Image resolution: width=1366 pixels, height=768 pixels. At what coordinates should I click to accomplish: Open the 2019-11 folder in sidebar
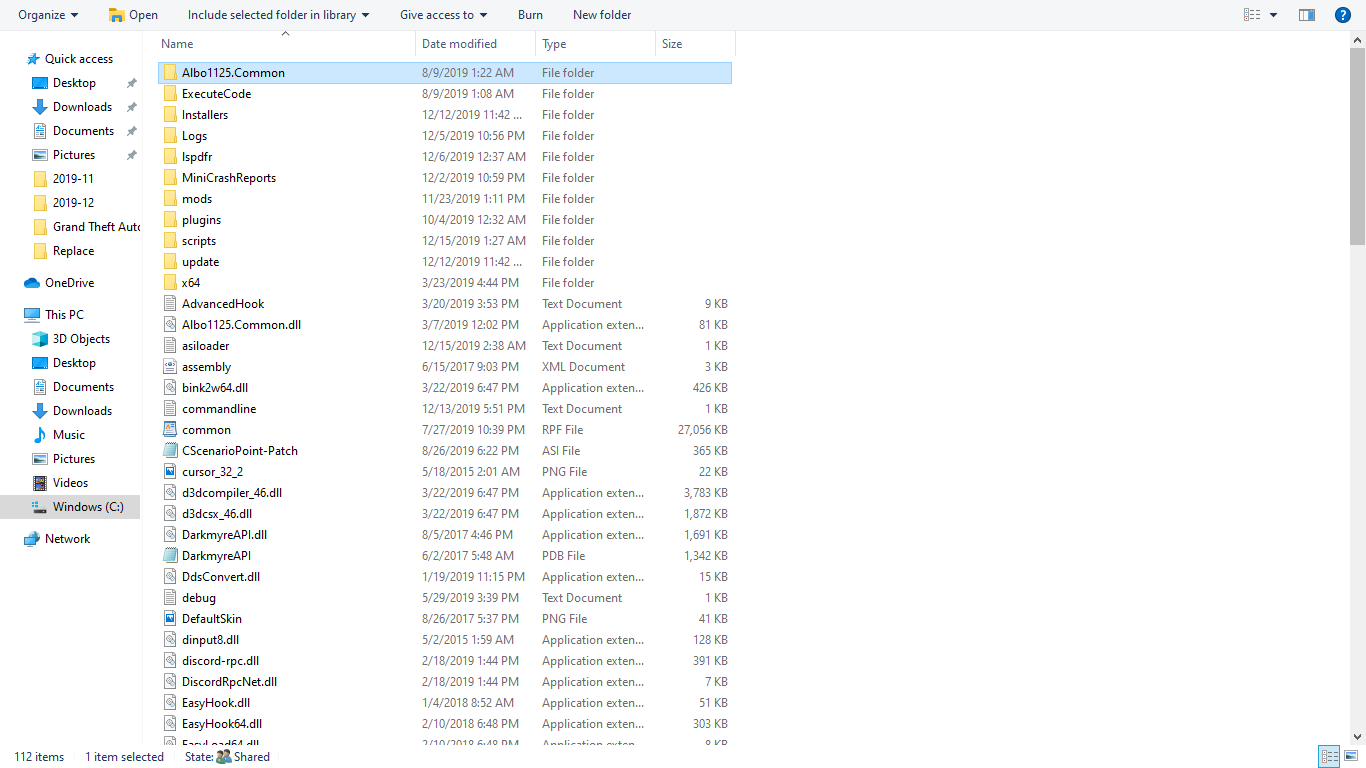point(73,179)
